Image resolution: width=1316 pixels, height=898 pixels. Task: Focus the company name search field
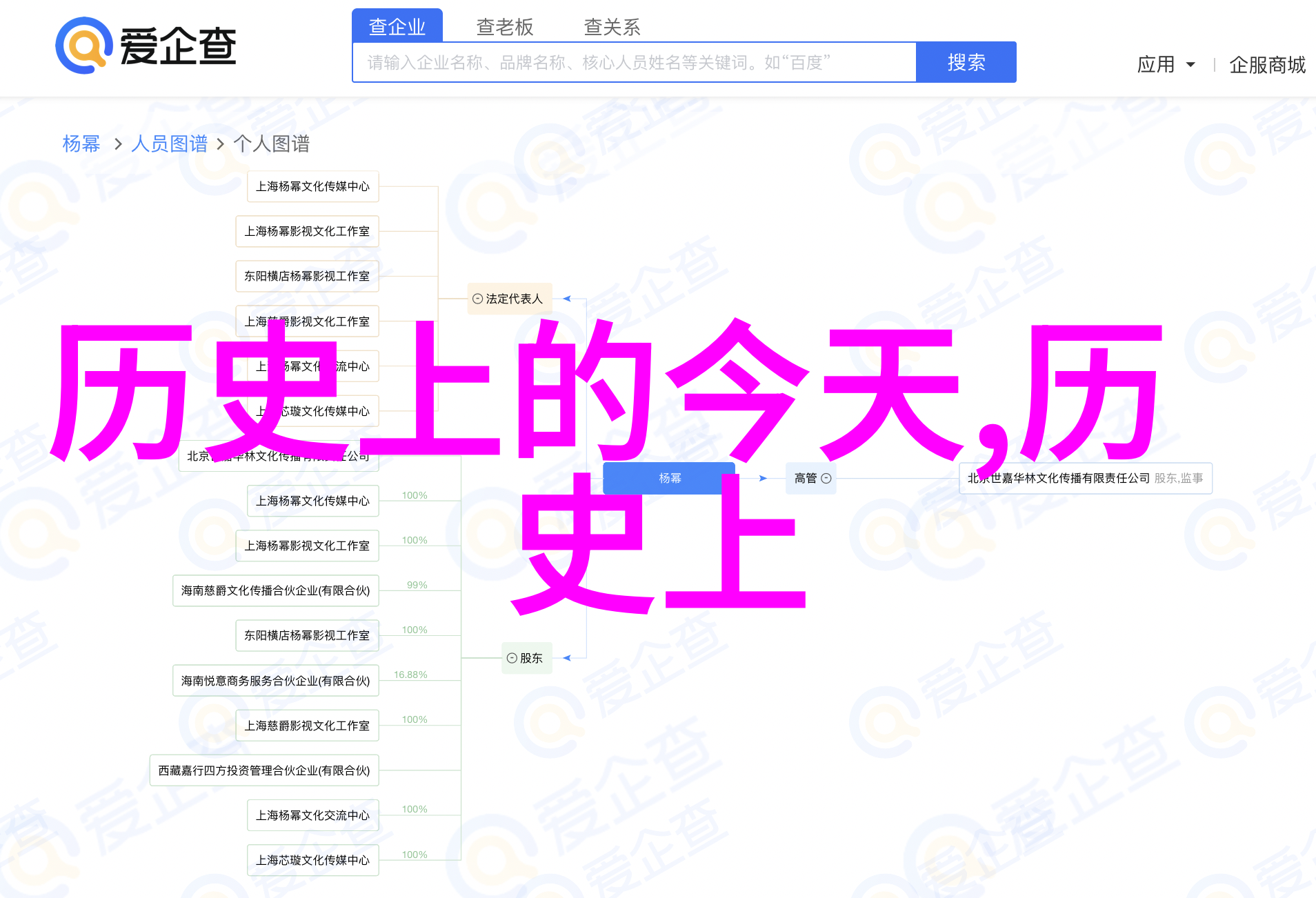633,62
